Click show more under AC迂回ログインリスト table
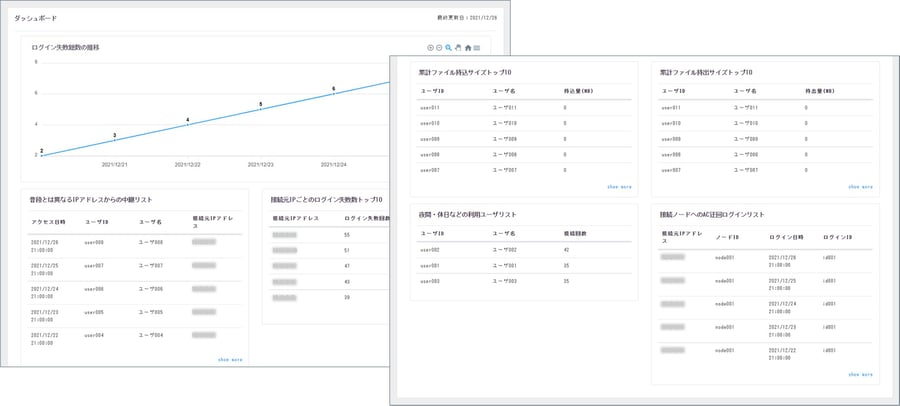This screenshot has height=406, width=900. pos(860,374)
